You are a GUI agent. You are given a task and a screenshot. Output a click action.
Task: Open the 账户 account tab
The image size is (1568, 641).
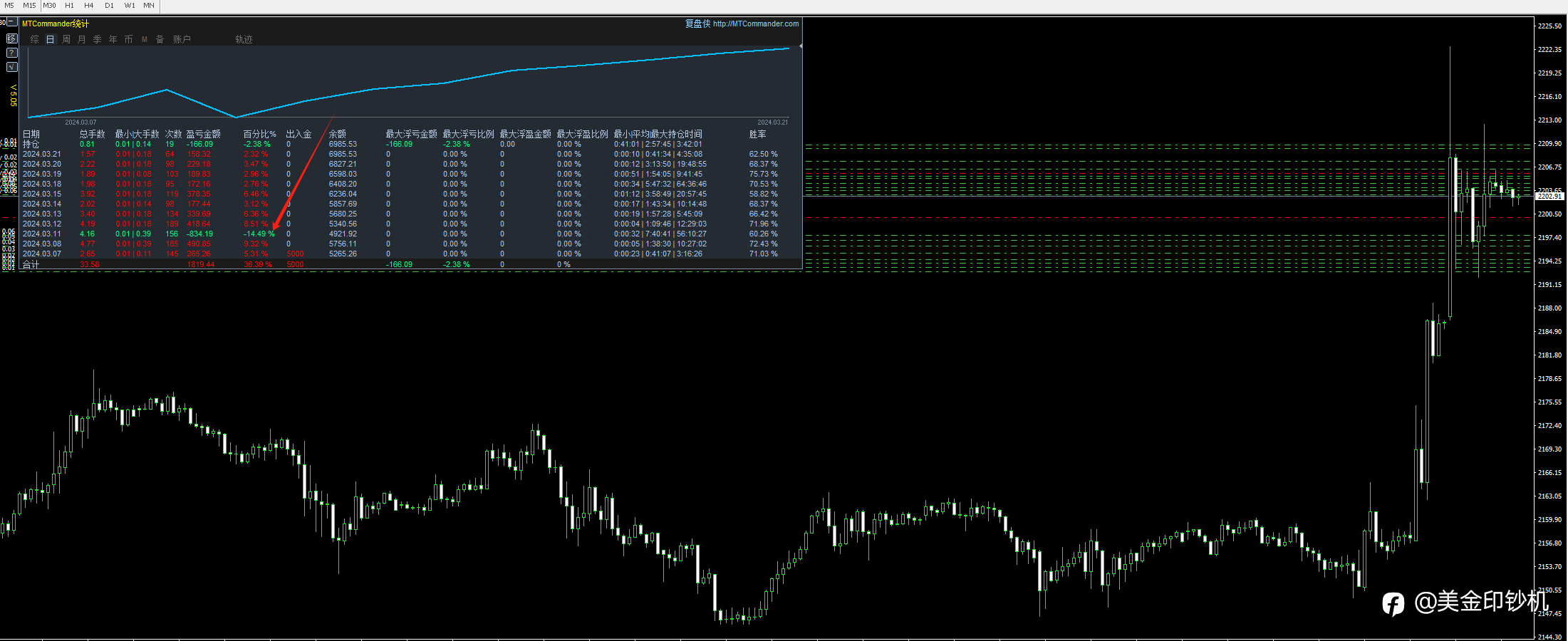pyautogui.click(x=182, y=39)
